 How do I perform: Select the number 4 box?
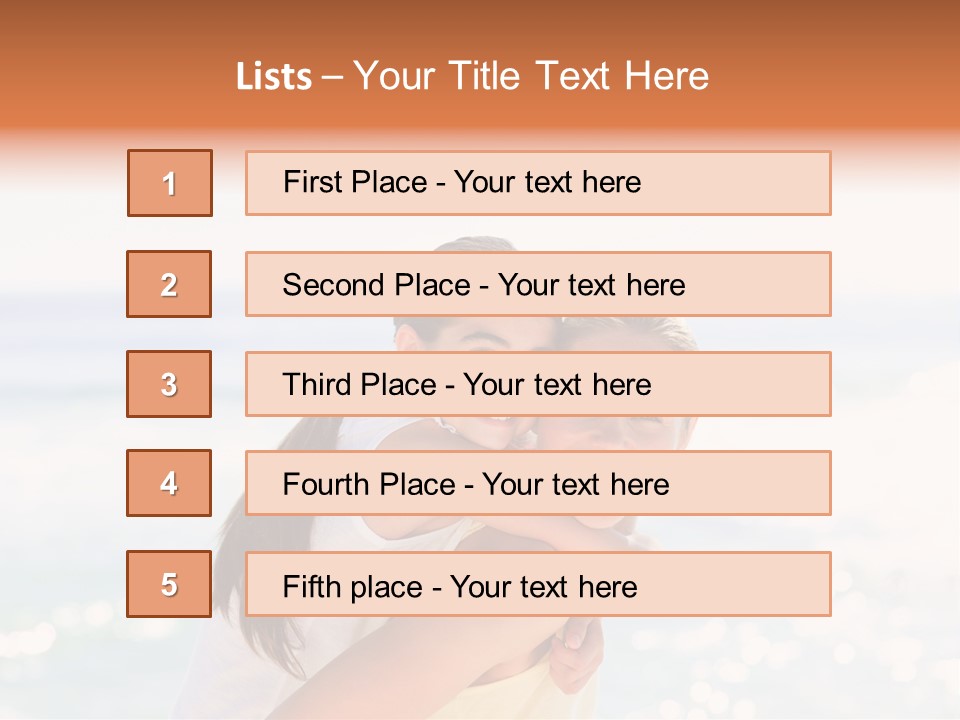169,483
